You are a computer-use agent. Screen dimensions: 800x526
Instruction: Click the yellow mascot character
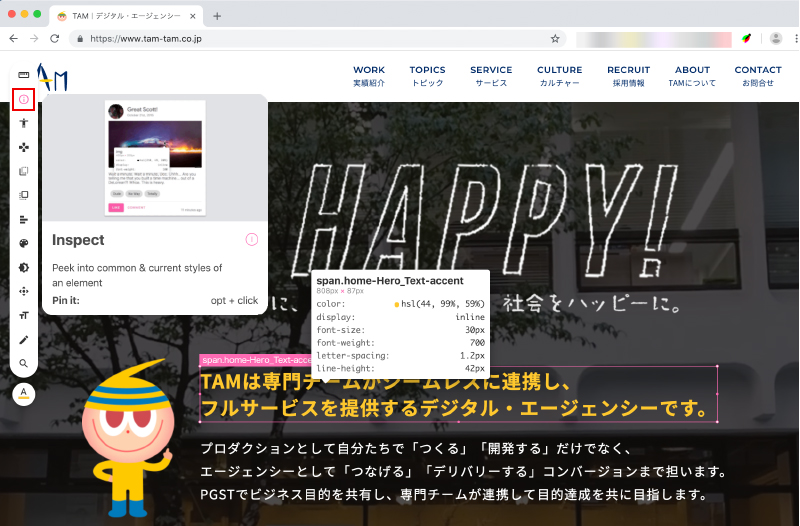point(129,439)
